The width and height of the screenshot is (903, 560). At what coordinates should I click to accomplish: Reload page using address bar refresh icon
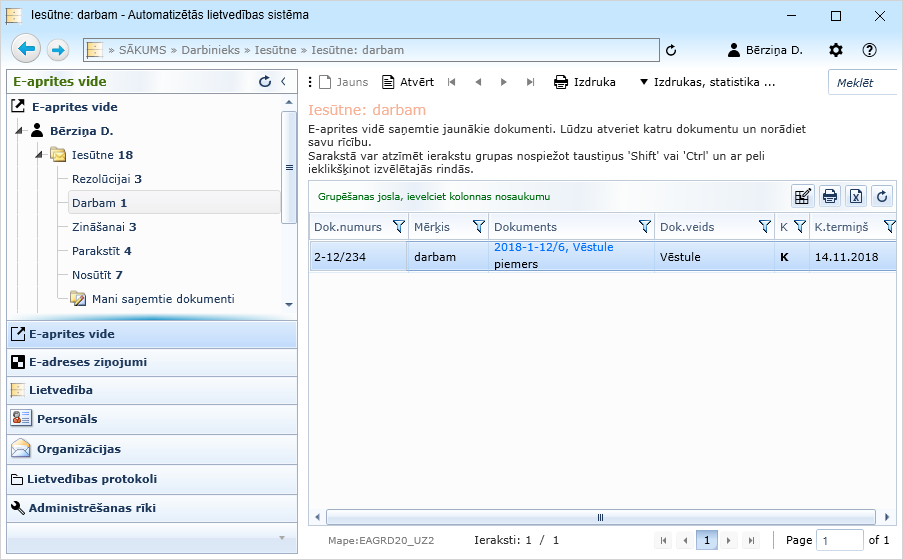point(671,50)
